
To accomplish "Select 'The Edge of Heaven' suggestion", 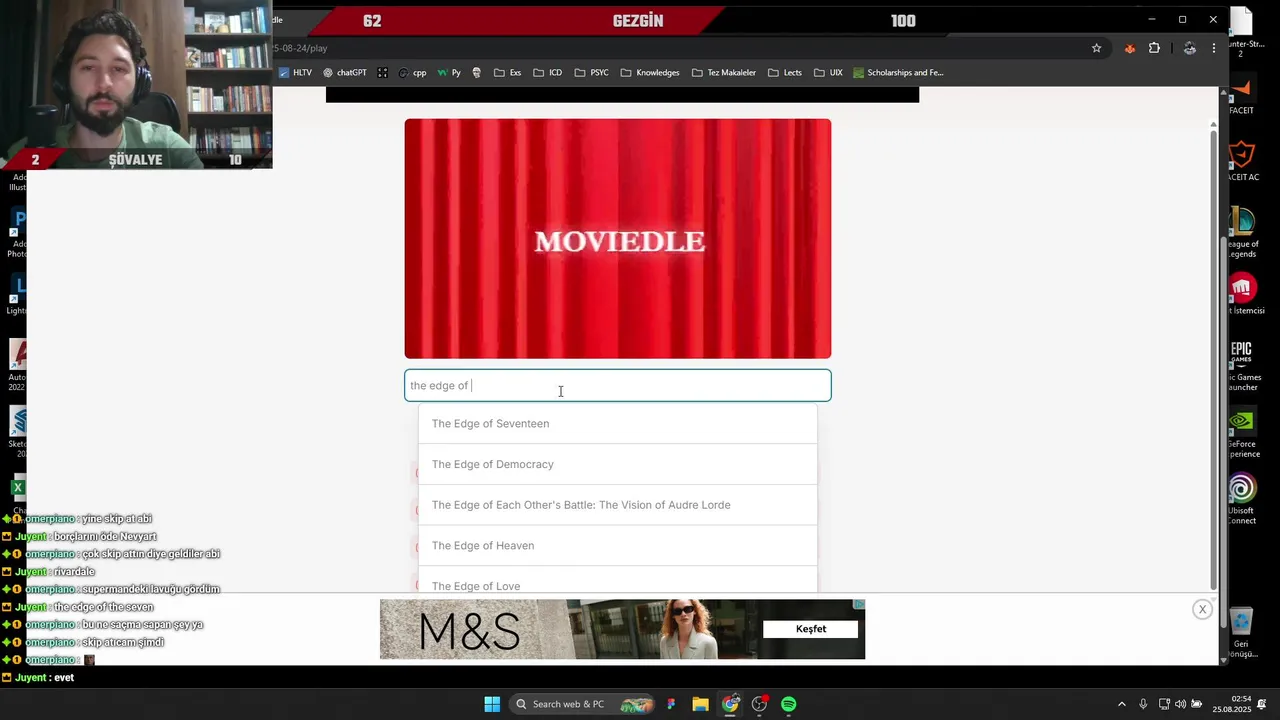I will pos(617,545).
